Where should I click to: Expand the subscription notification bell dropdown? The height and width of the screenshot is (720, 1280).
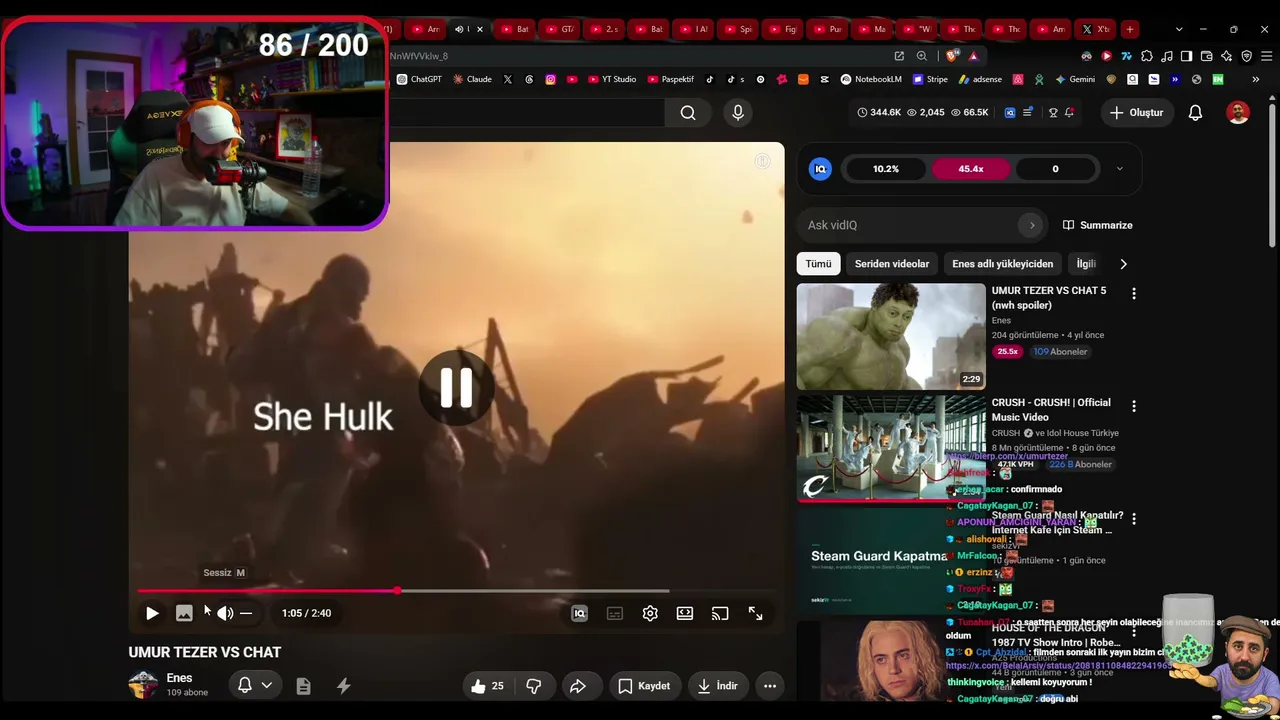pos(255,685)
